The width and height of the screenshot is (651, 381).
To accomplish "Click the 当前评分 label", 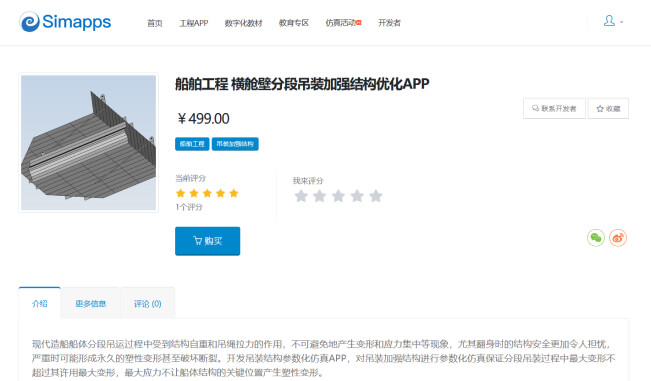I will 191,178.
